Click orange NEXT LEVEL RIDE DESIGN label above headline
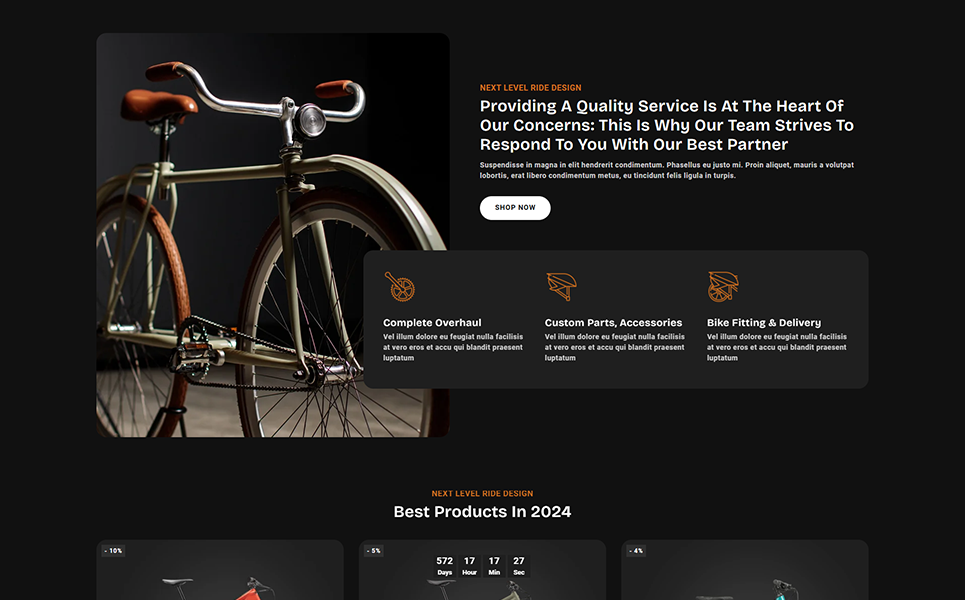Screen dimensions: 965x600 pyautogui.click(x=531, y=88)
